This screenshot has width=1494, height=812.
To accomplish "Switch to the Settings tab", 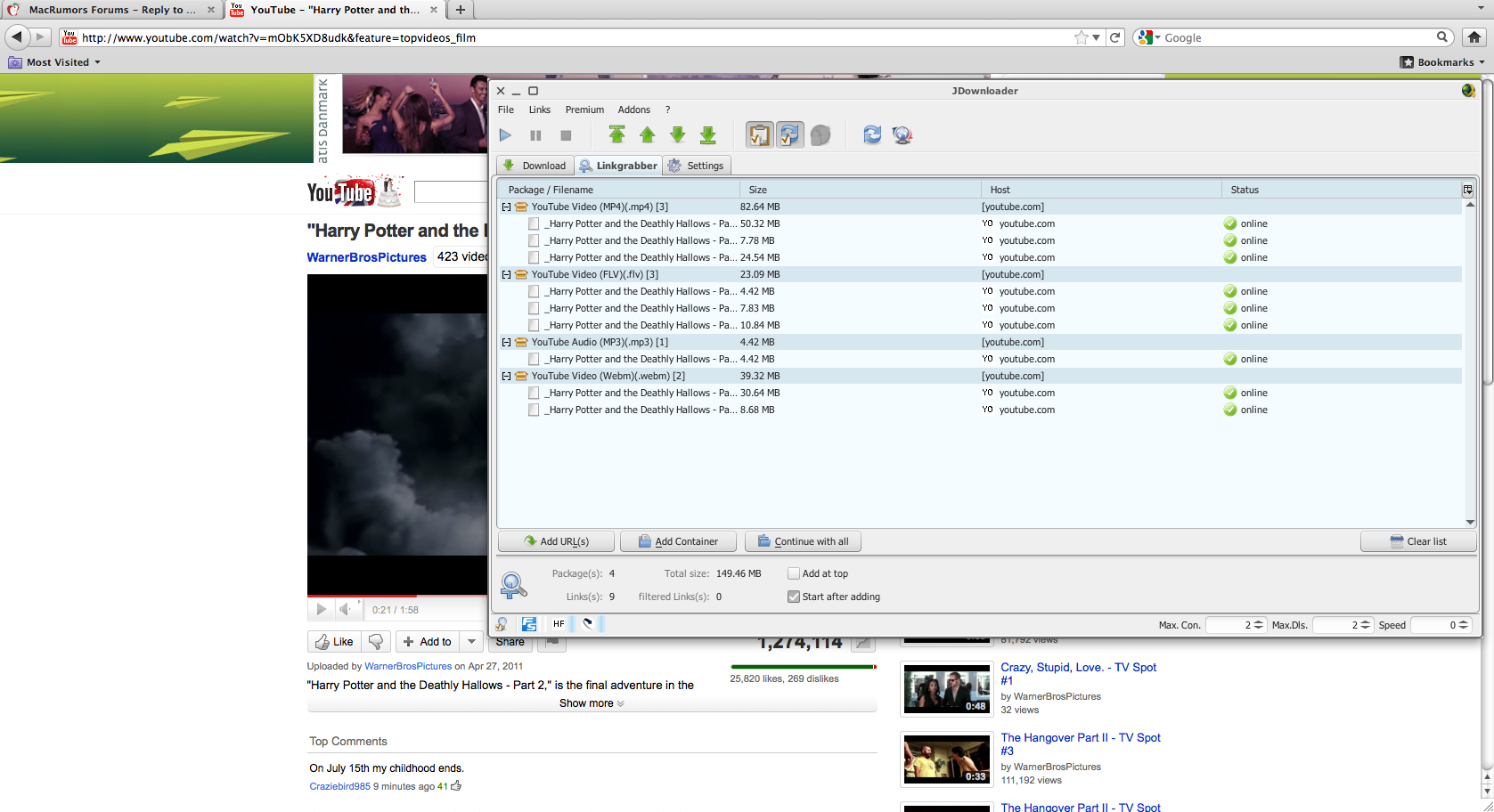I will click(697, 166).
